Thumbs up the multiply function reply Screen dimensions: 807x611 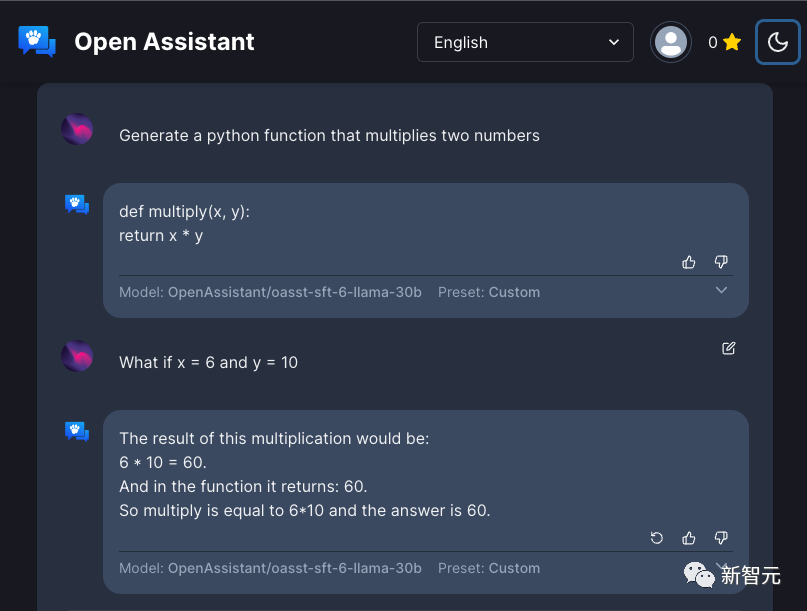click(x=689, y=262)
